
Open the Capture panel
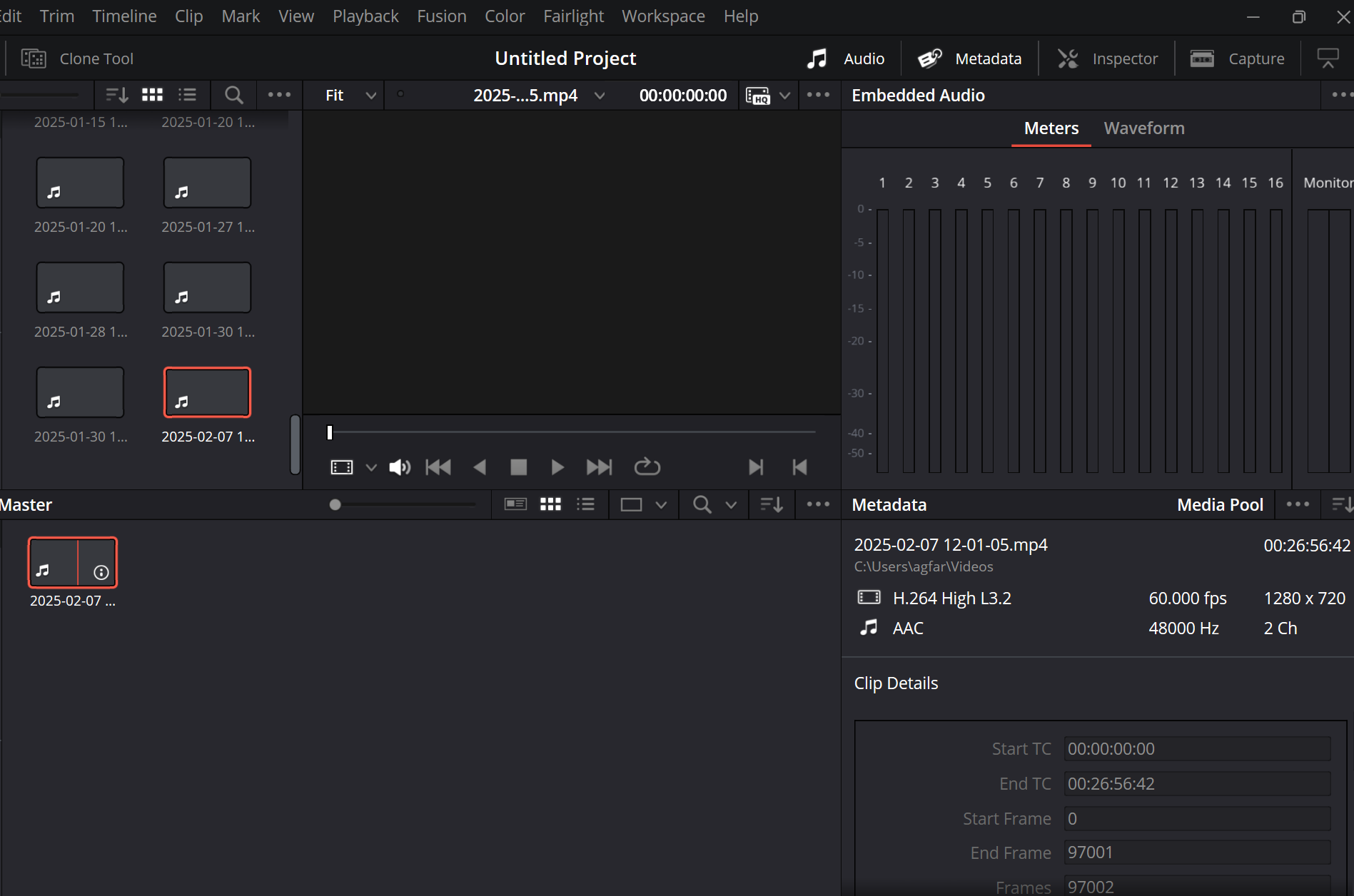(x=1238, y=58)
